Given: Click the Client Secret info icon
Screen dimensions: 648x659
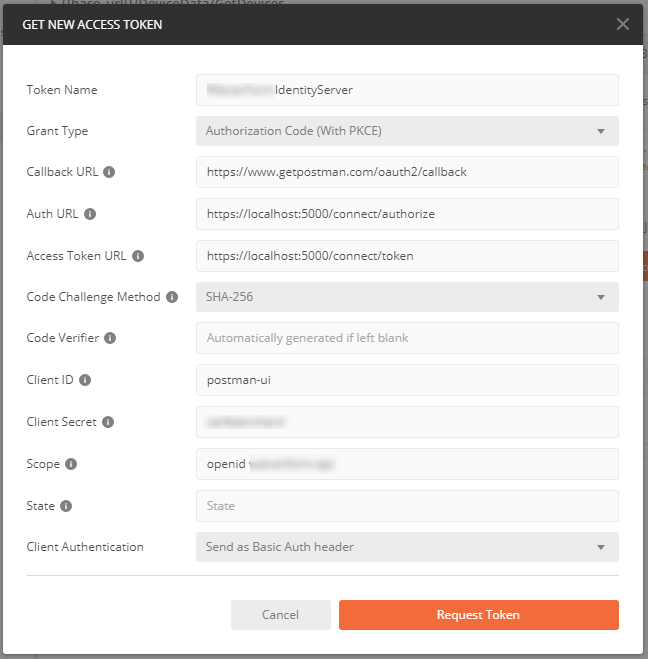Looking at the screenshot, I should [x=108, y=422].
